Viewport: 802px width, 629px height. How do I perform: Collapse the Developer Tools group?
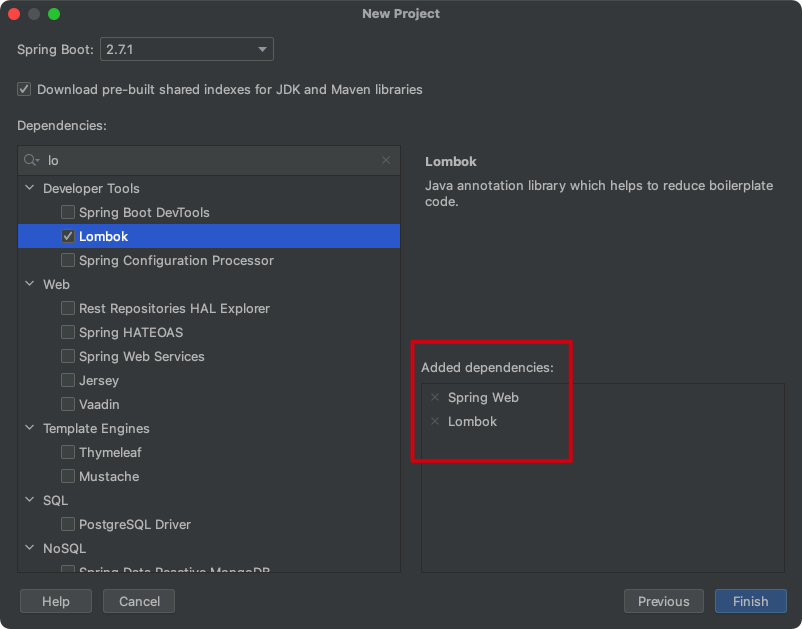point(30,188)
